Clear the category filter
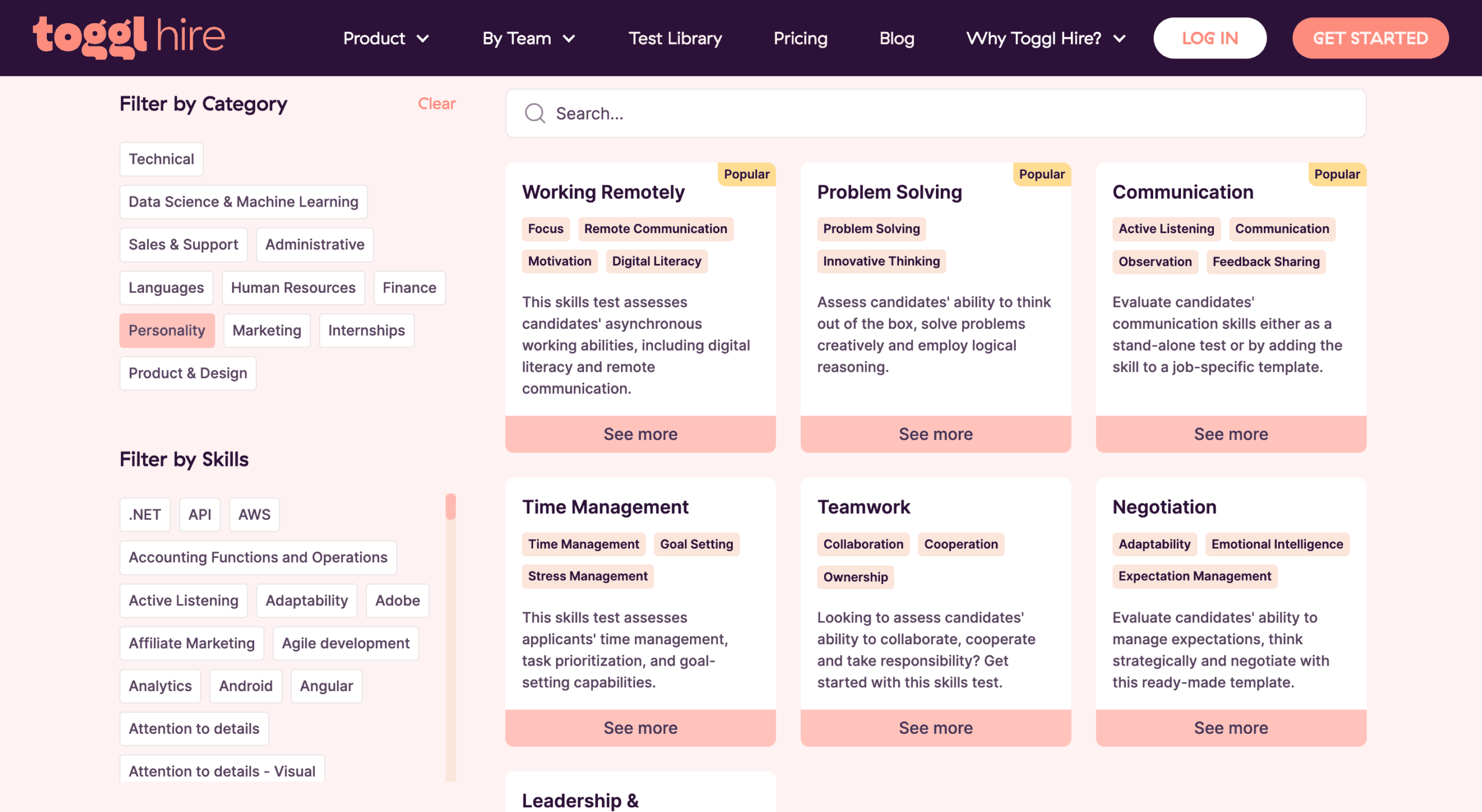The width and height of the screenshot is (1482, 812). pos(436,104)
